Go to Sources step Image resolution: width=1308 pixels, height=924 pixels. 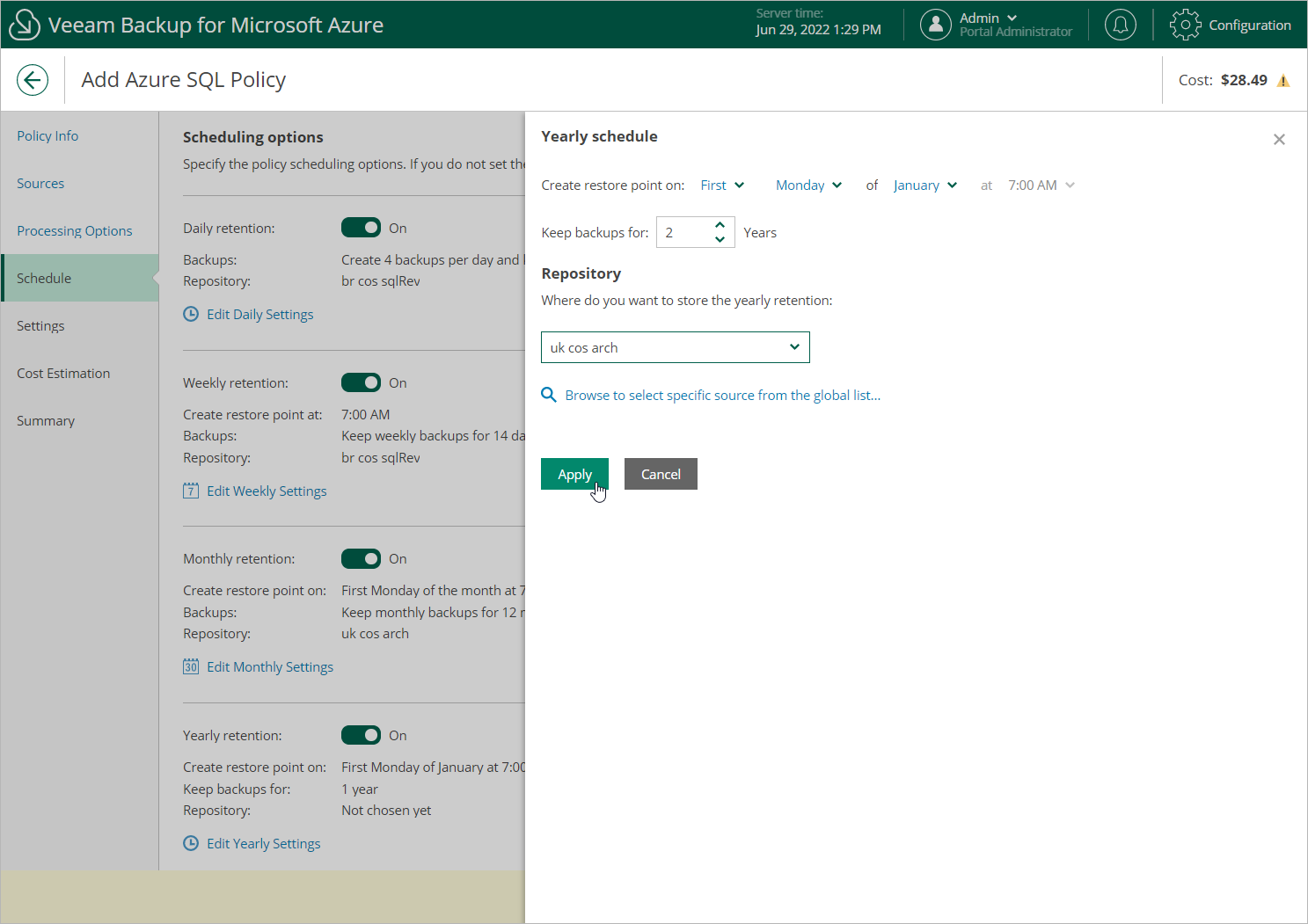coord(40,183)
